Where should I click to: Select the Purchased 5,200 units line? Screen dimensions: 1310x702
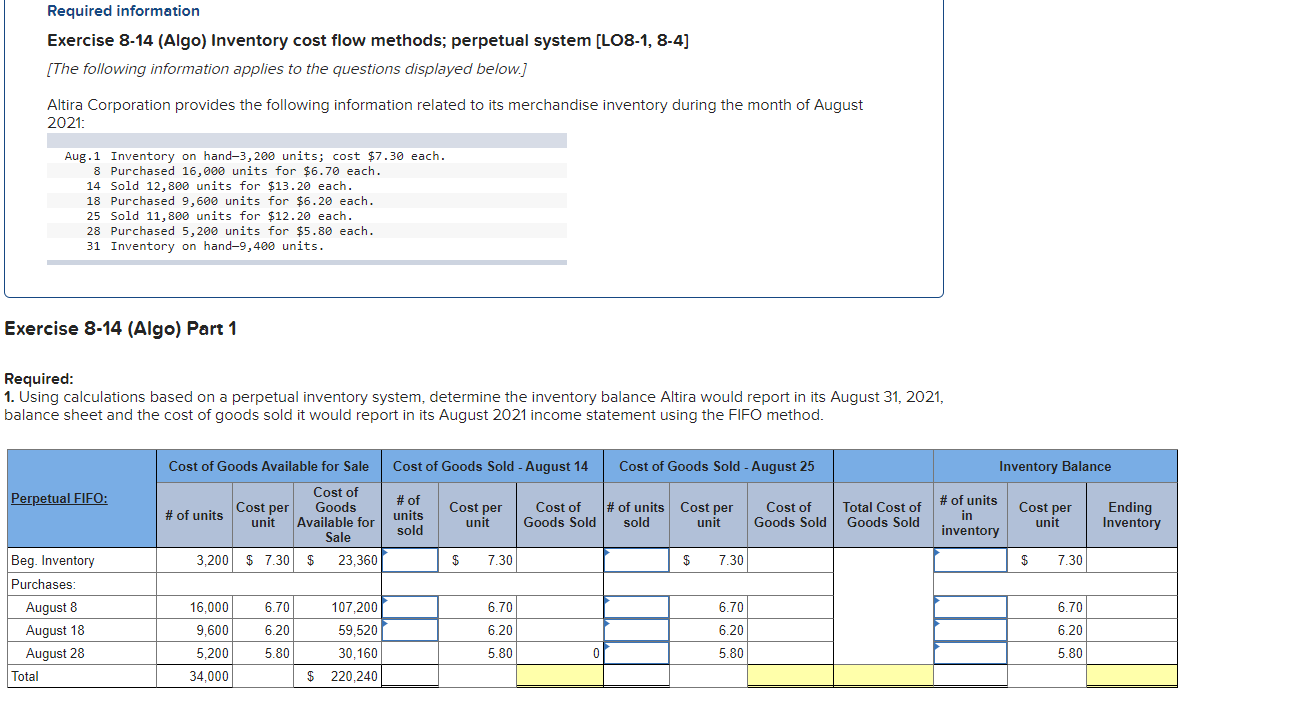230,231
